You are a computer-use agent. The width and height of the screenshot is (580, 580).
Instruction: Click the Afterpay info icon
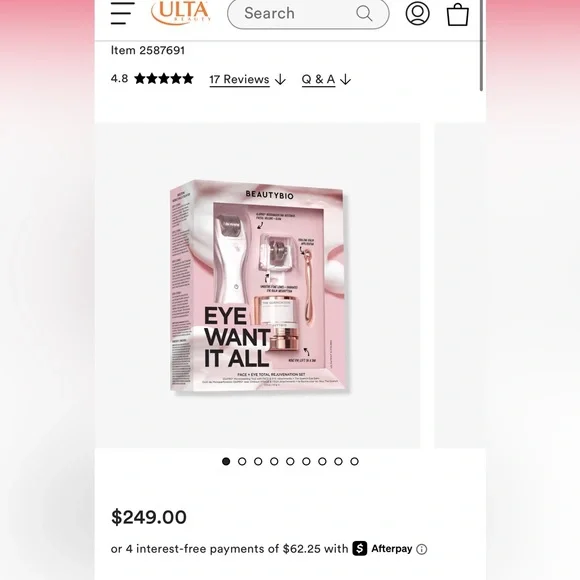pos(421,549)
